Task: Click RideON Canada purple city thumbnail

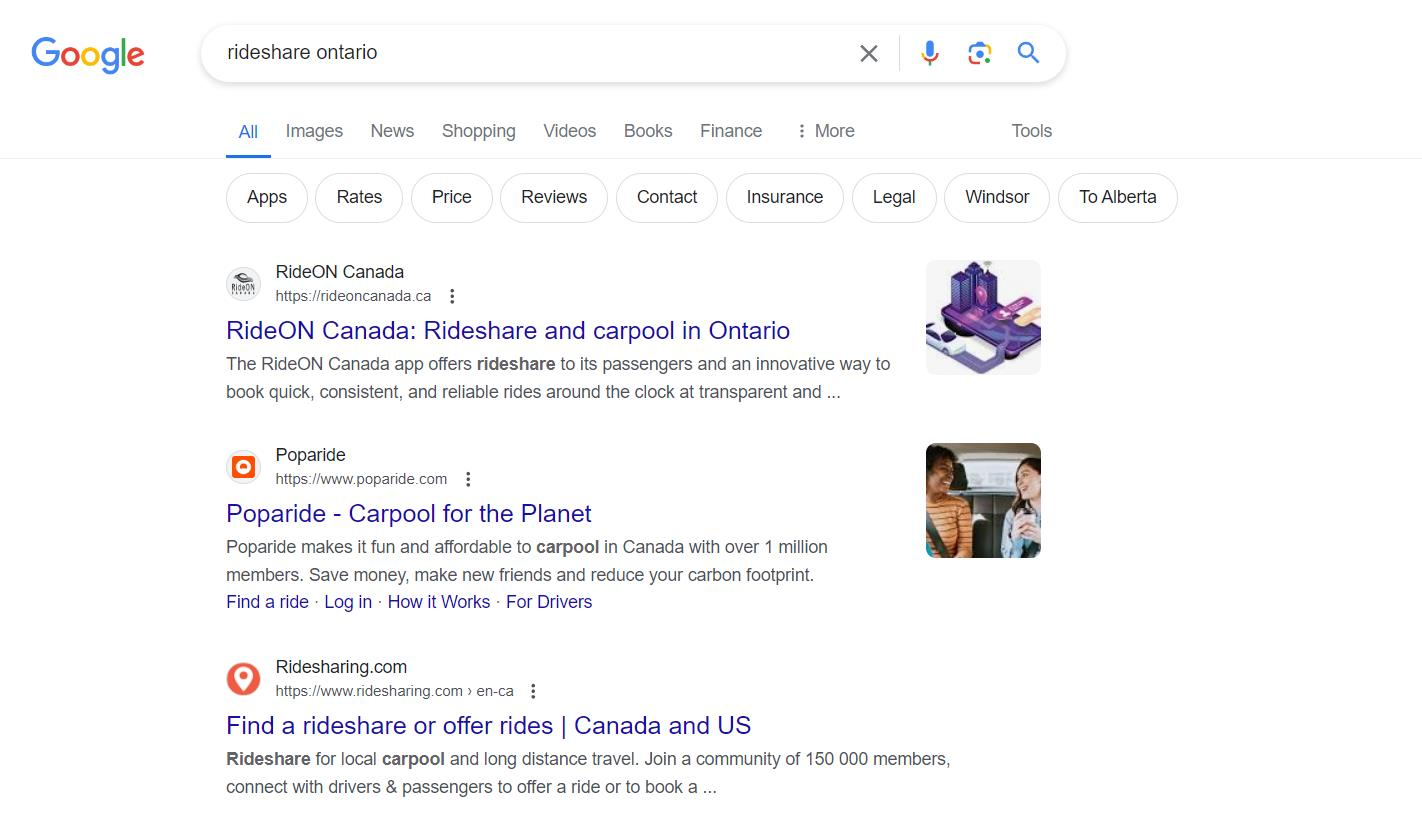Action: coord(983,317)
